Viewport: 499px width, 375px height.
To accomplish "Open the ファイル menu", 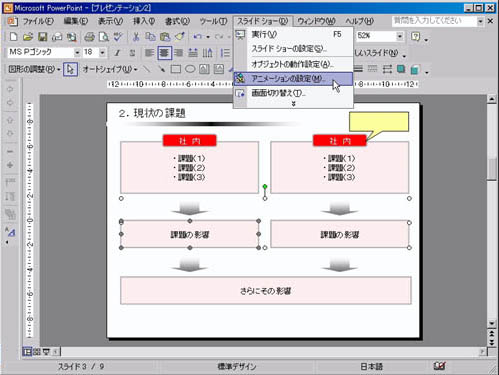I will [38, 21].
